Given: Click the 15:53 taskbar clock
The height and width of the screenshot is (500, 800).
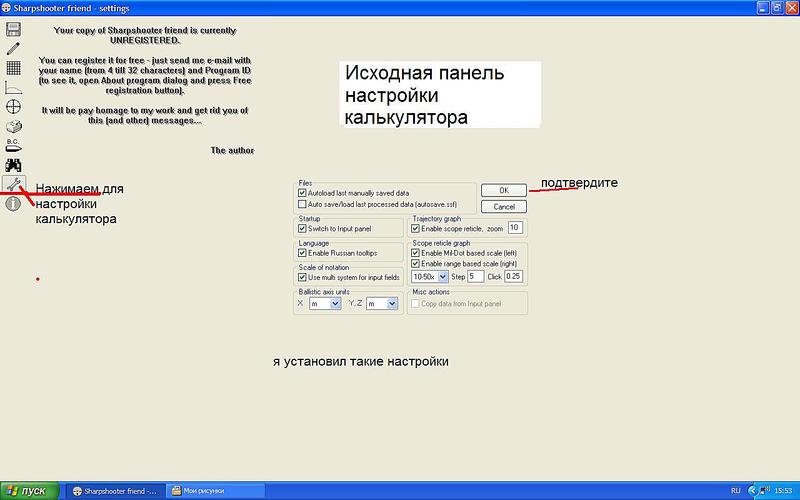Looking at the screenshot, I should [784, 491].
